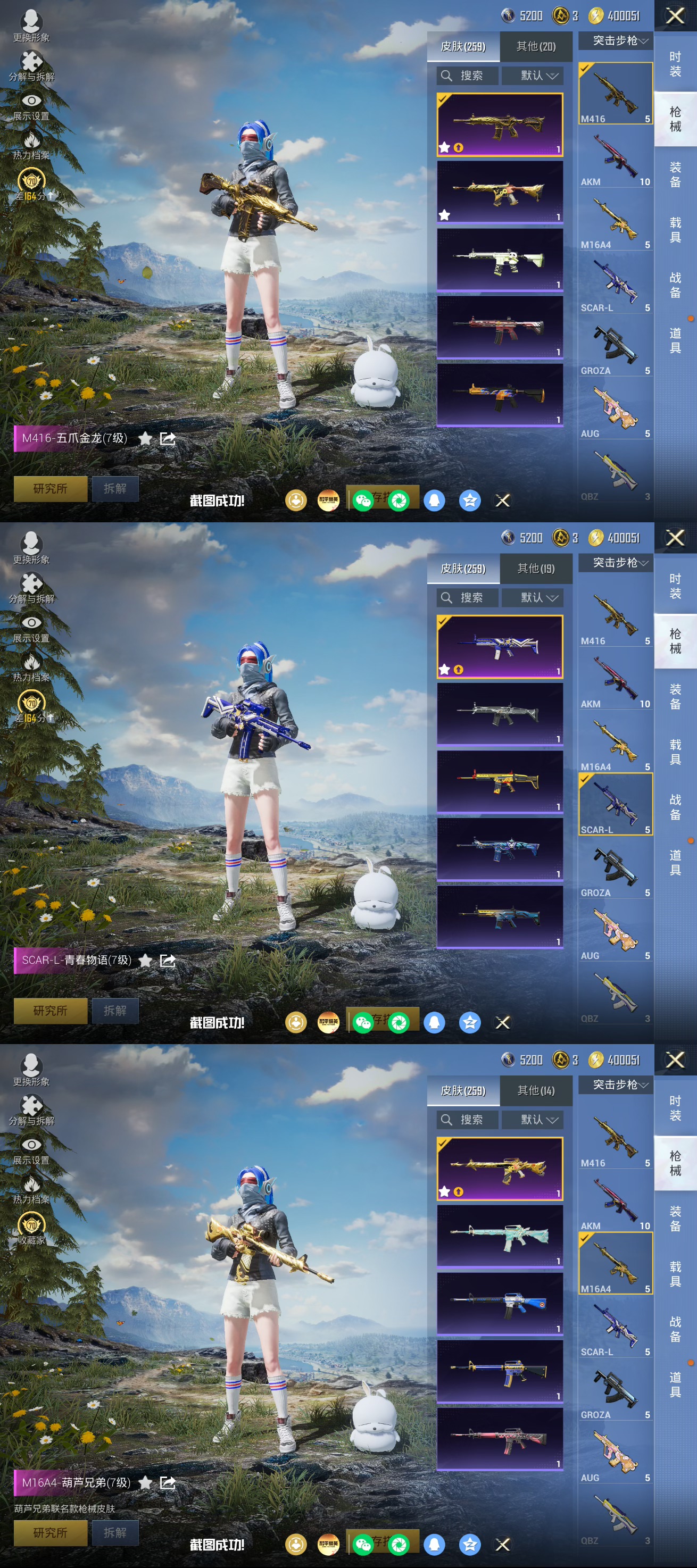Open 载具 side tab on SCAR-L-青春物语 screen
The image size is (697, 1568).
675,752
